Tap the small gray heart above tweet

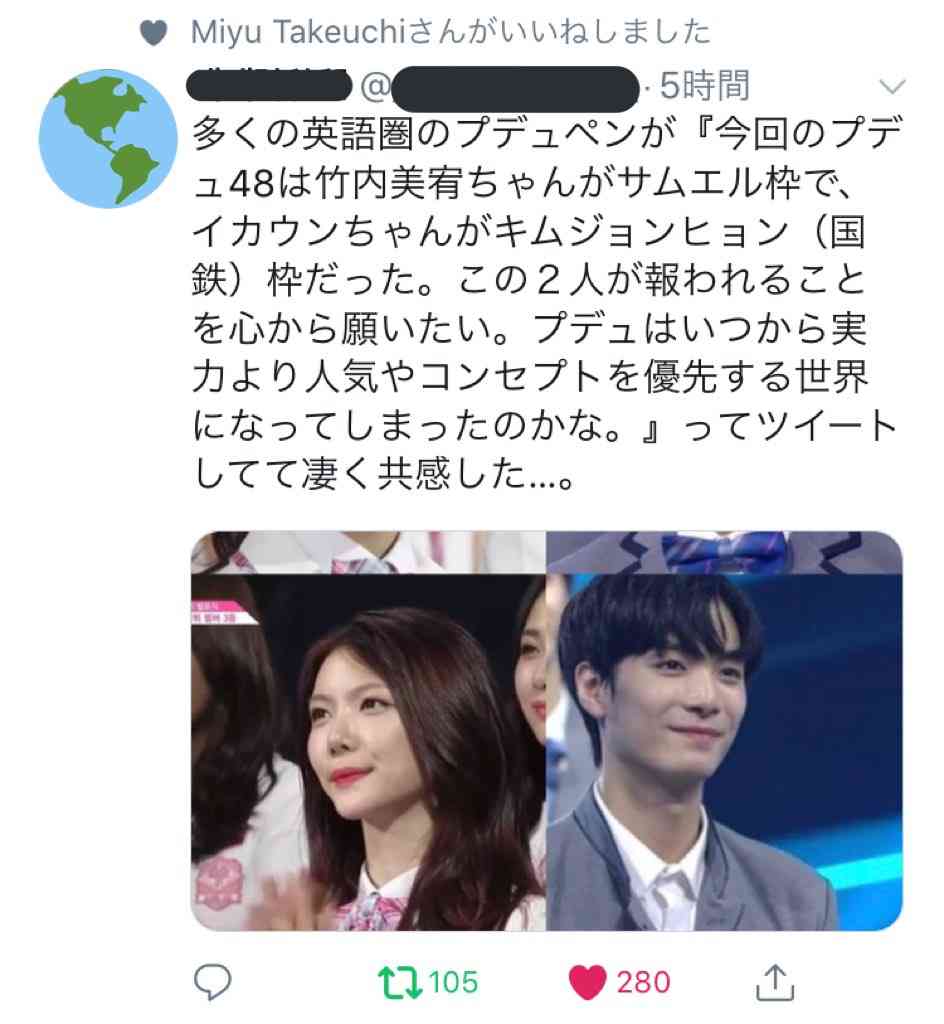154,32
